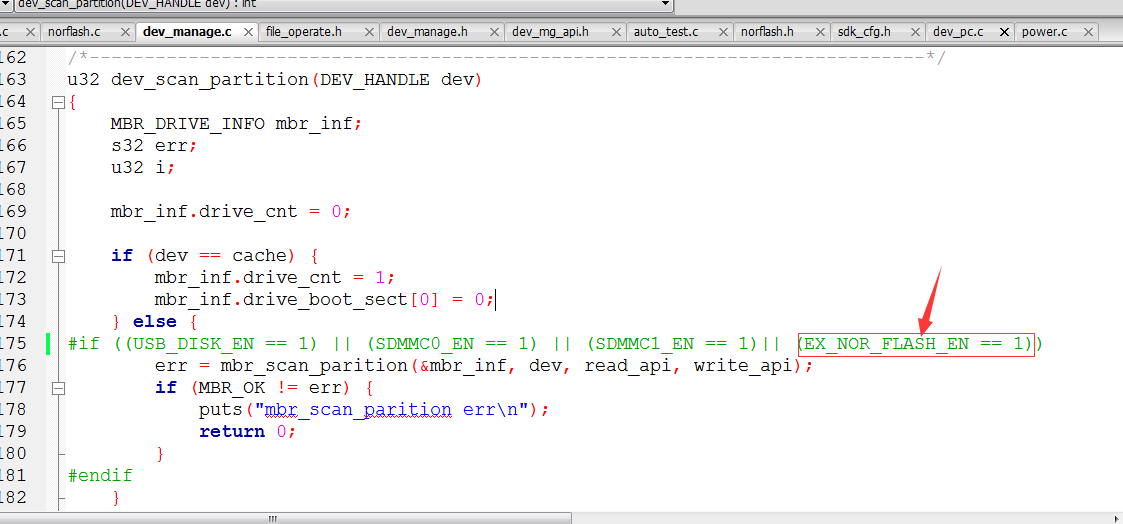Close the dev_manage.c tab
Image resolution: width=1123 pixels, height=524 pixels.
[x=249, y=32]
